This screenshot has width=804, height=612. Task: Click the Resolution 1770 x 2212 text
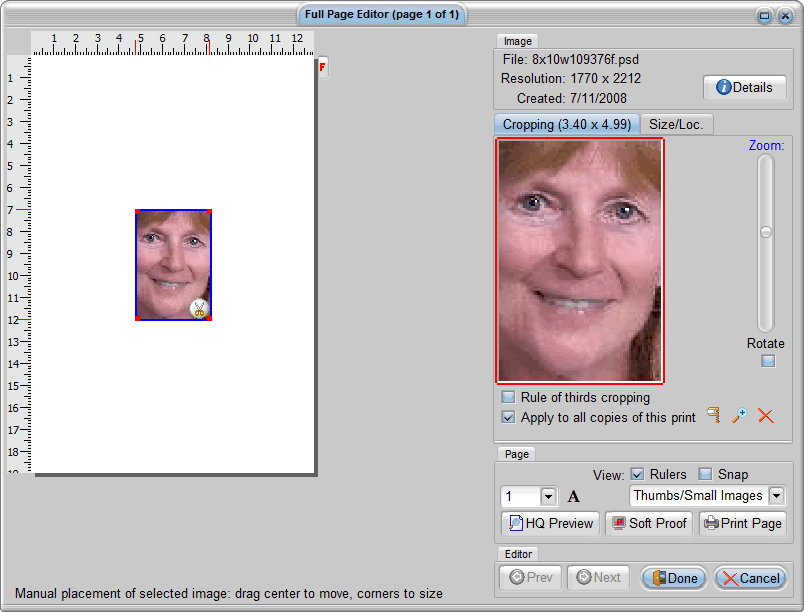click(x=571, y=78)
